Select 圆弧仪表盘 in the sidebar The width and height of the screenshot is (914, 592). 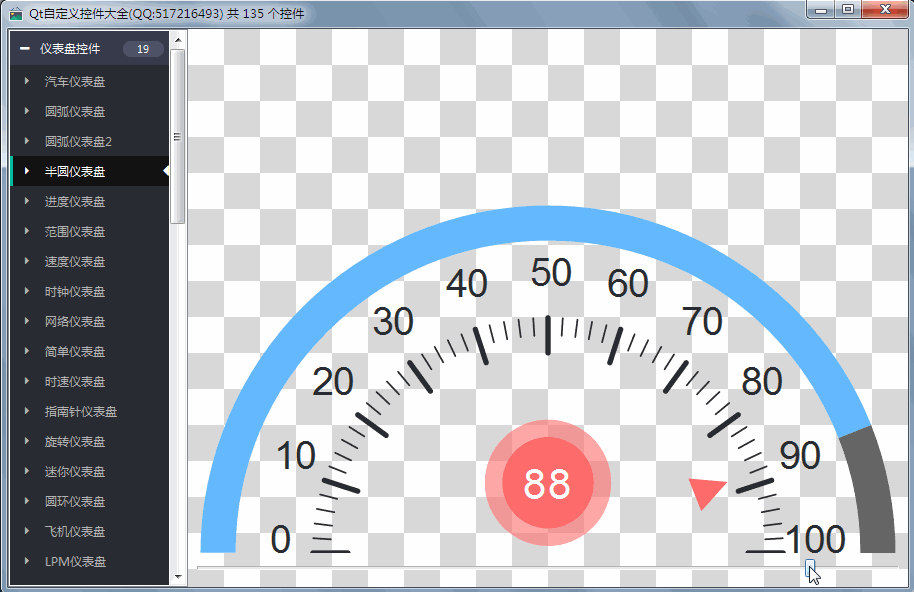pyautogui.click(x=75, y=111)
